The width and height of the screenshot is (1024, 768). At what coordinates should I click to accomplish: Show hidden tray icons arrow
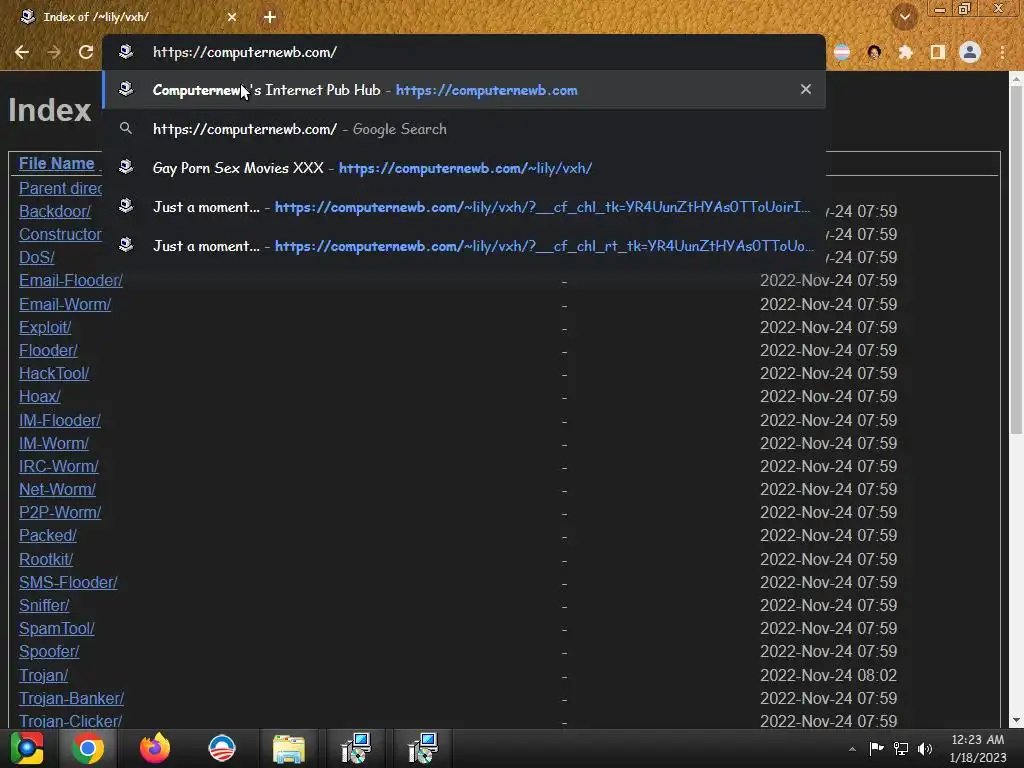(852, 749)
